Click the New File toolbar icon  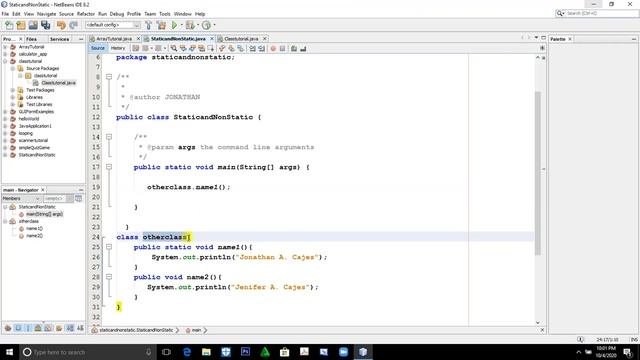pos(9,25)
